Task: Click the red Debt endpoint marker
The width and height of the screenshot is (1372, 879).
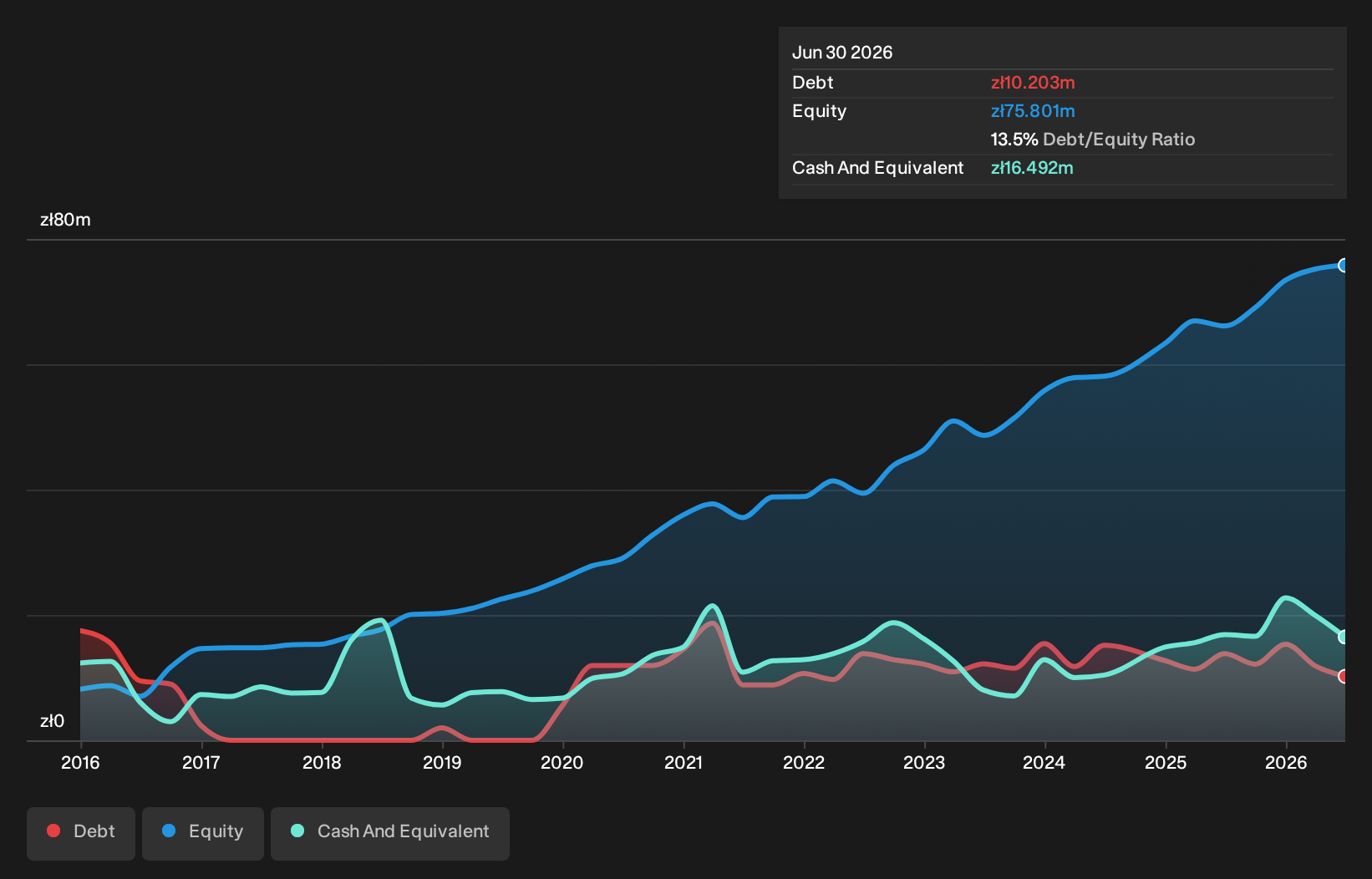Action: pyautogui.click(x=1344, y=676)
